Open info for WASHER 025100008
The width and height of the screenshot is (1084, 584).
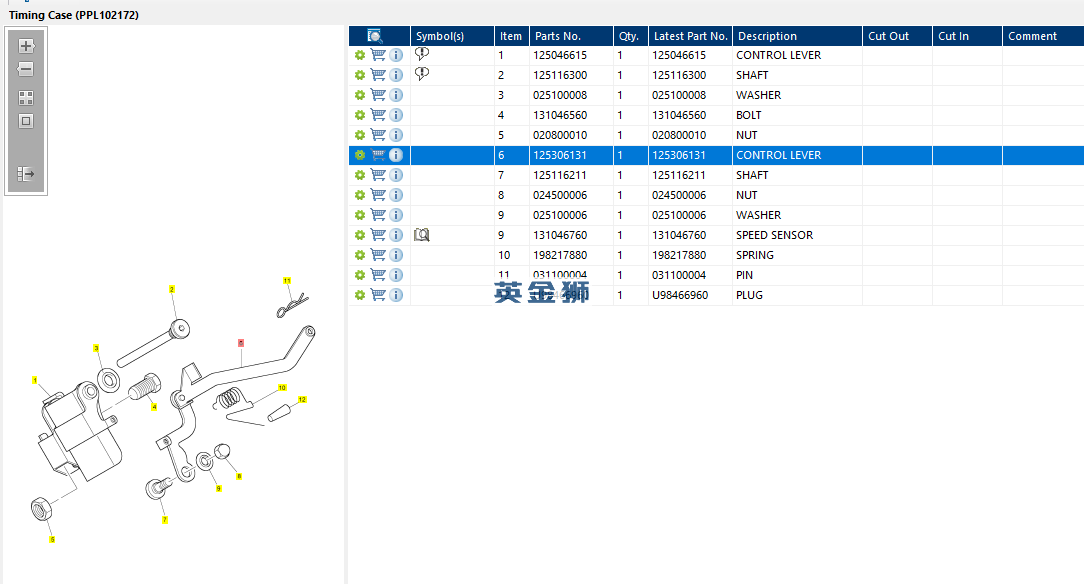click(396, 95)
